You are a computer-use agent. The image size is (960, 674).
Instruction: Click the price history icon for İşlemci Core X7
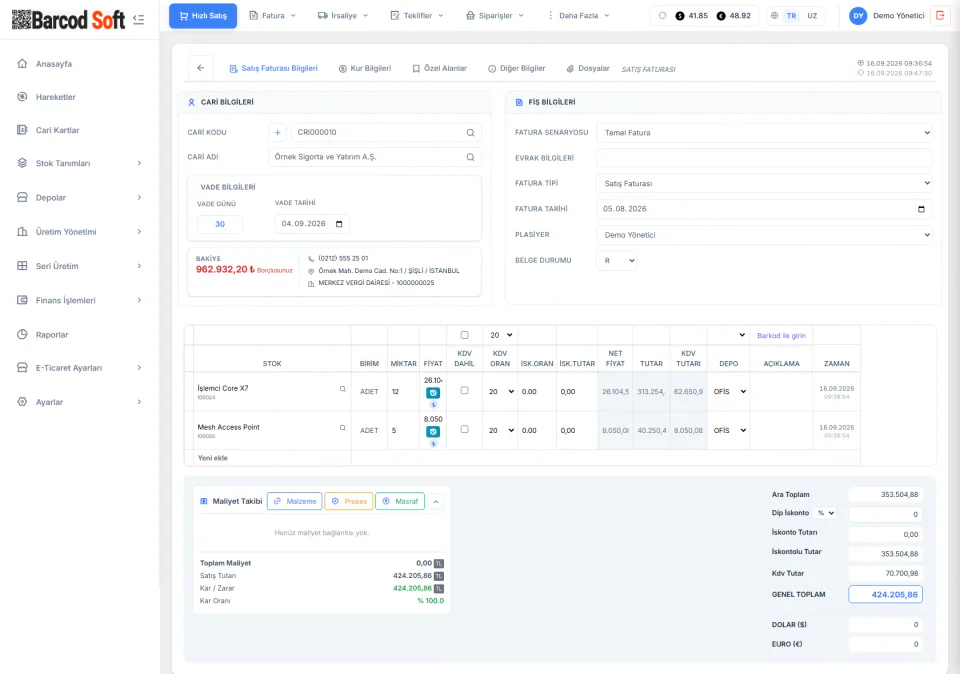tap(433, 393)
